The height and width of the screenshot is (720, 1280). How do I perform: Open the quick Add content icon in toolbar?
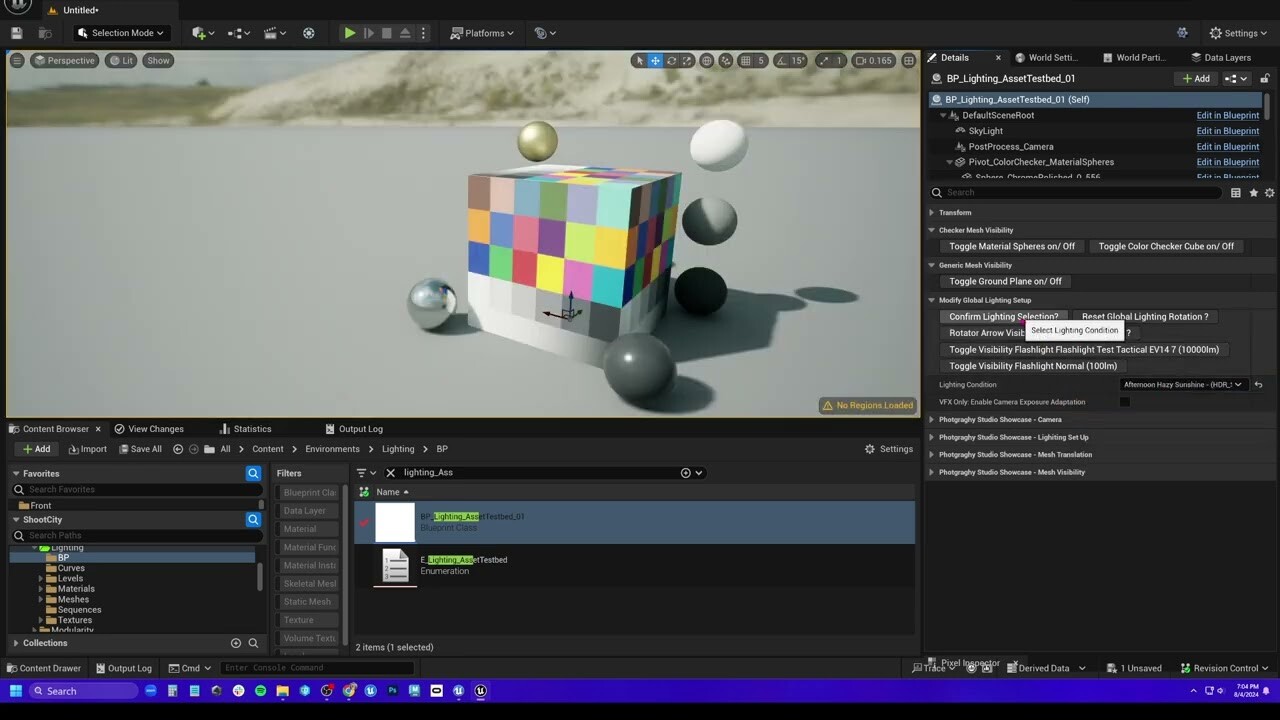coord(197,33)
